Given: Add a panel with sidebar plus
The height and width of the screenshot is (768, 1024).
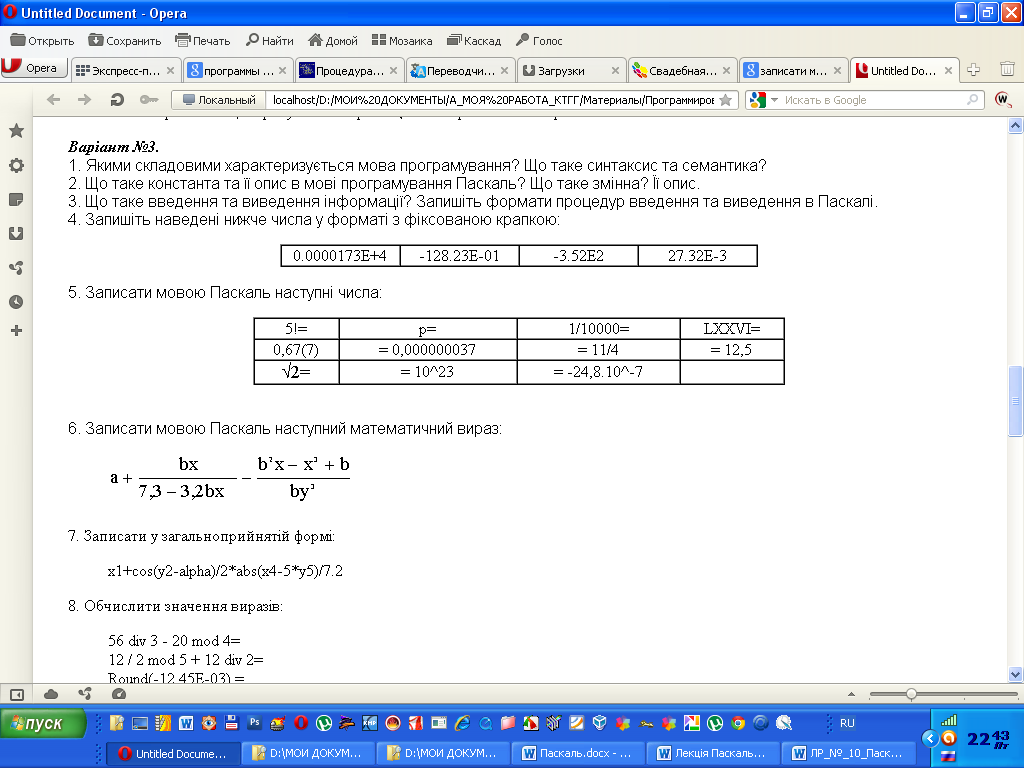Looking at the screenshot, I should coord(16,330).
